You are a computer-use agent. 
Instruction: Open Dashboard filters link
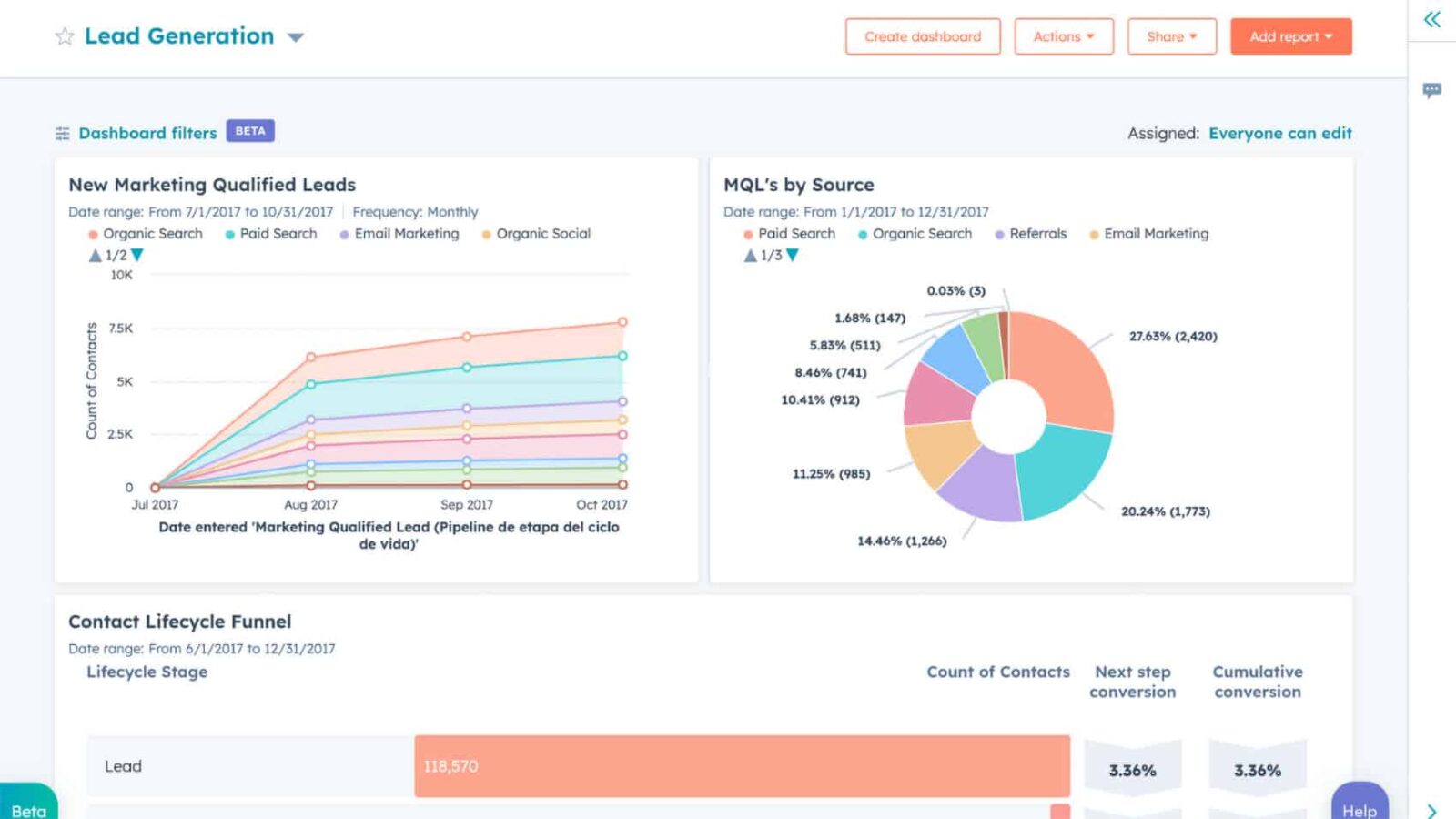[147, 133]
